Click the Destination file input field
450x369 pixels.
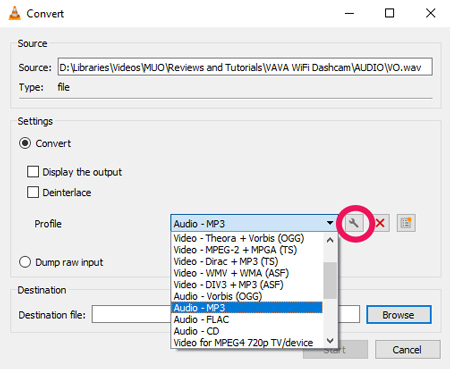coord(131,314)
